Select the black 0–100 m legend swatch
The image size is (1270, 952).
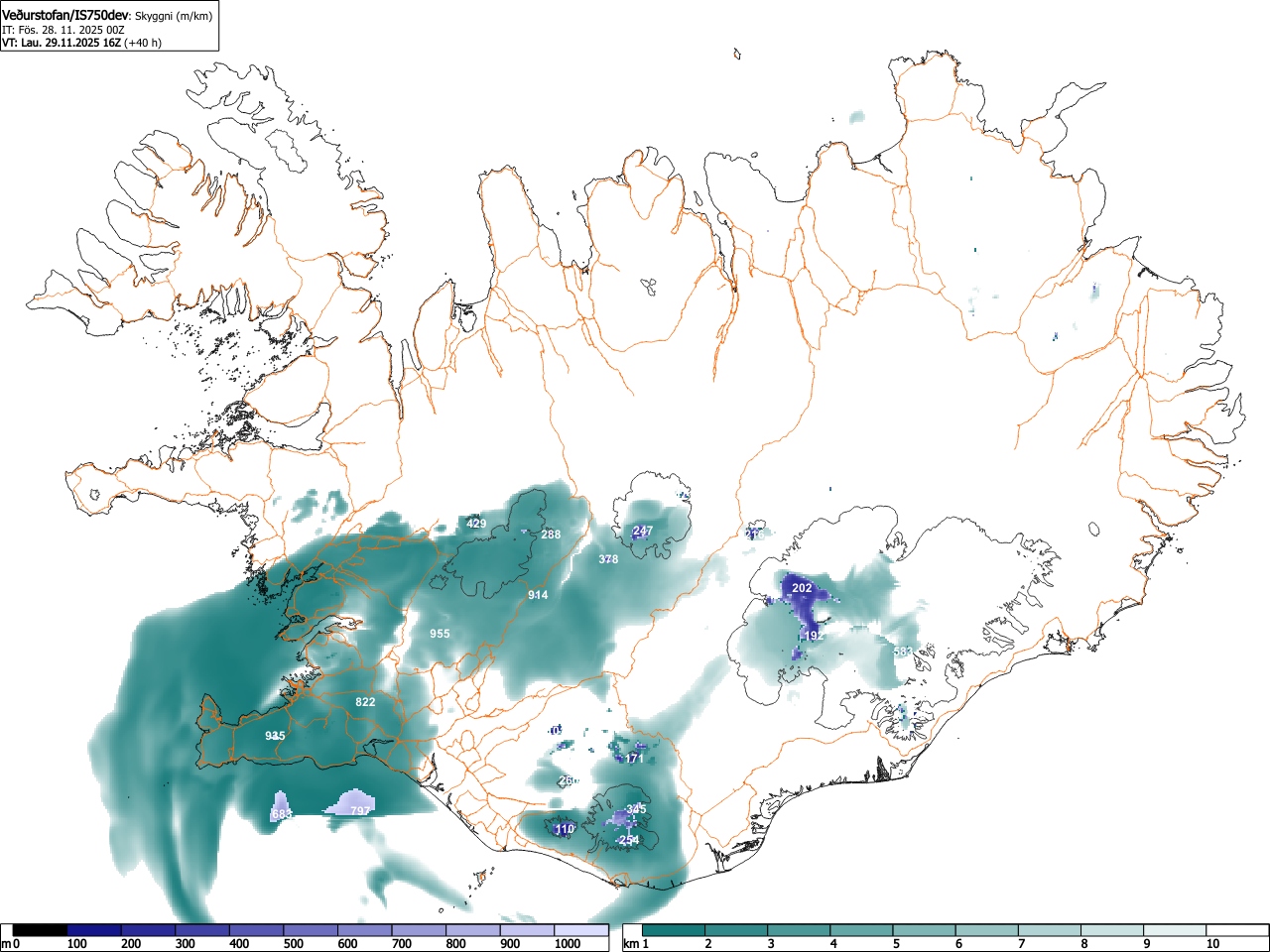click(x=41, y=930)
